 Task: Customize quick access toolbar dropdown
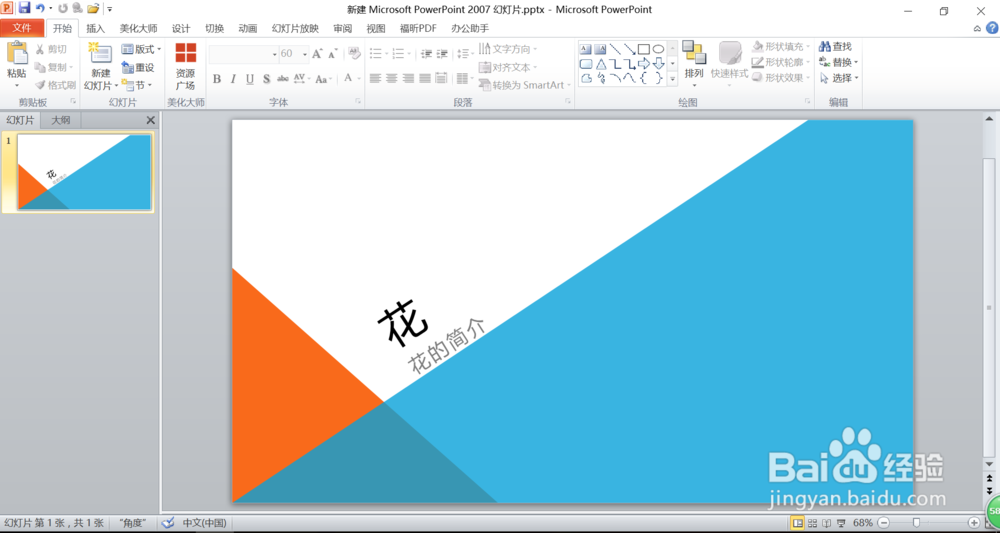coord(110,9)
